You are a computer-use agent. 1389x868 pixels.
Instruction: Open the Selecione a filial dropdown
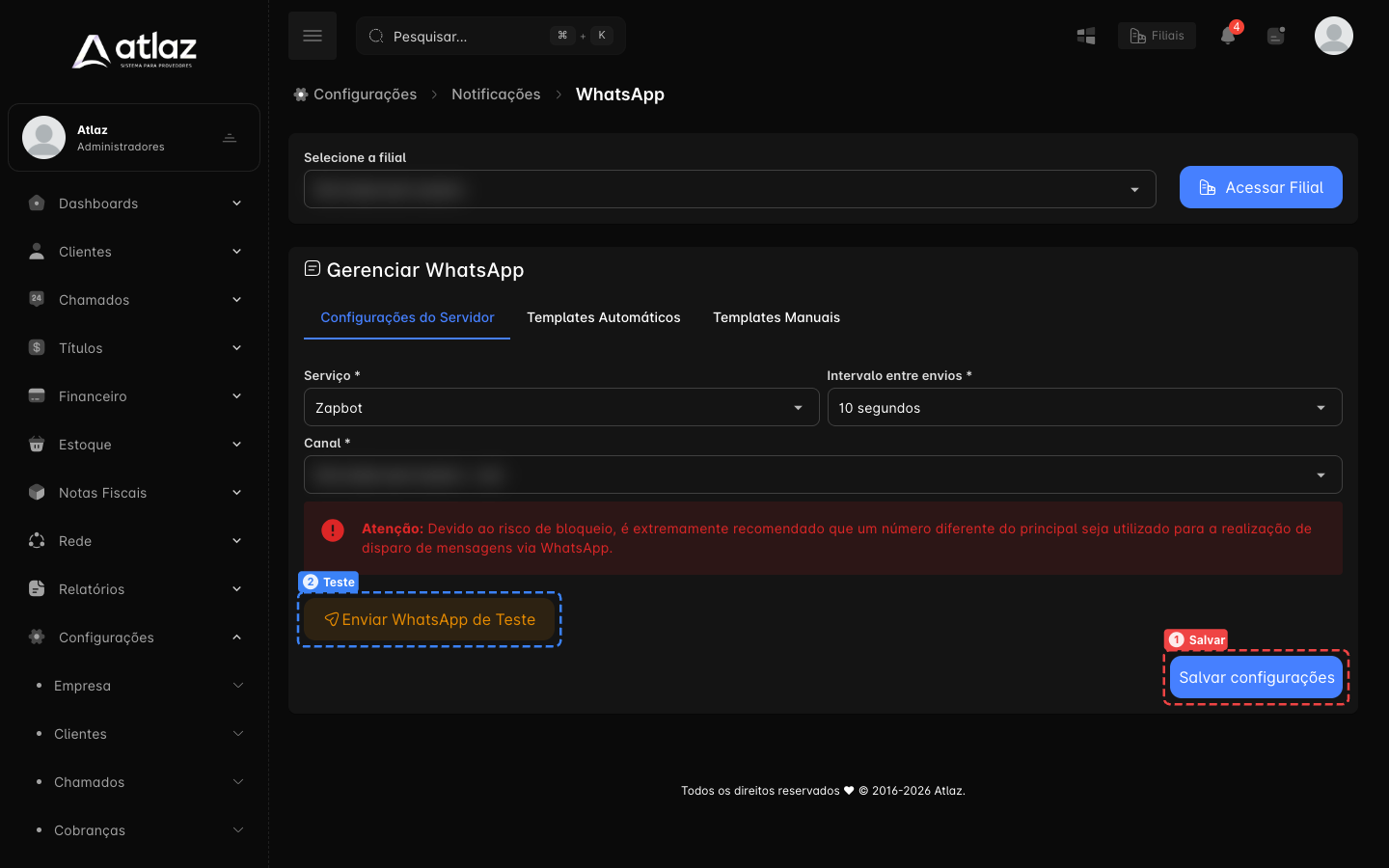(729, 189)
